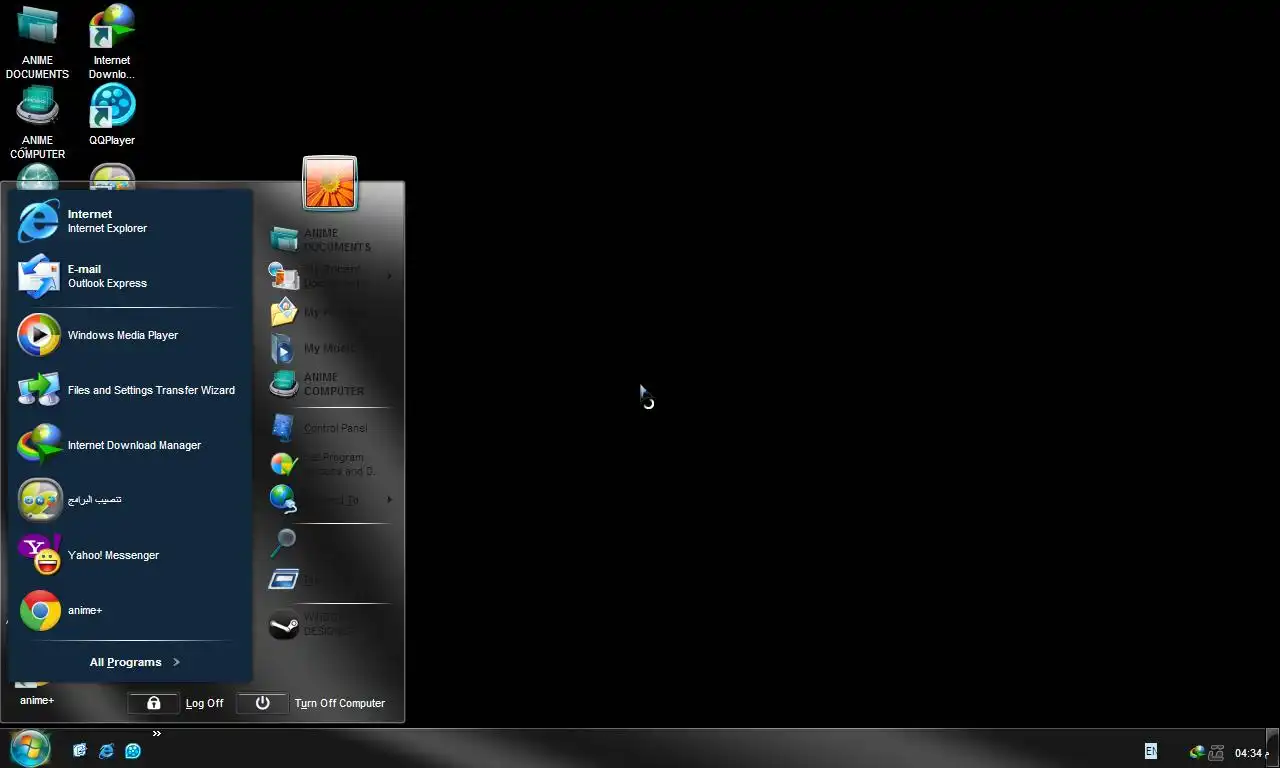The height and width of the screenshot is (768, 1280).
Task: Expand the Connect To submenu arrow
Action: 389,500
